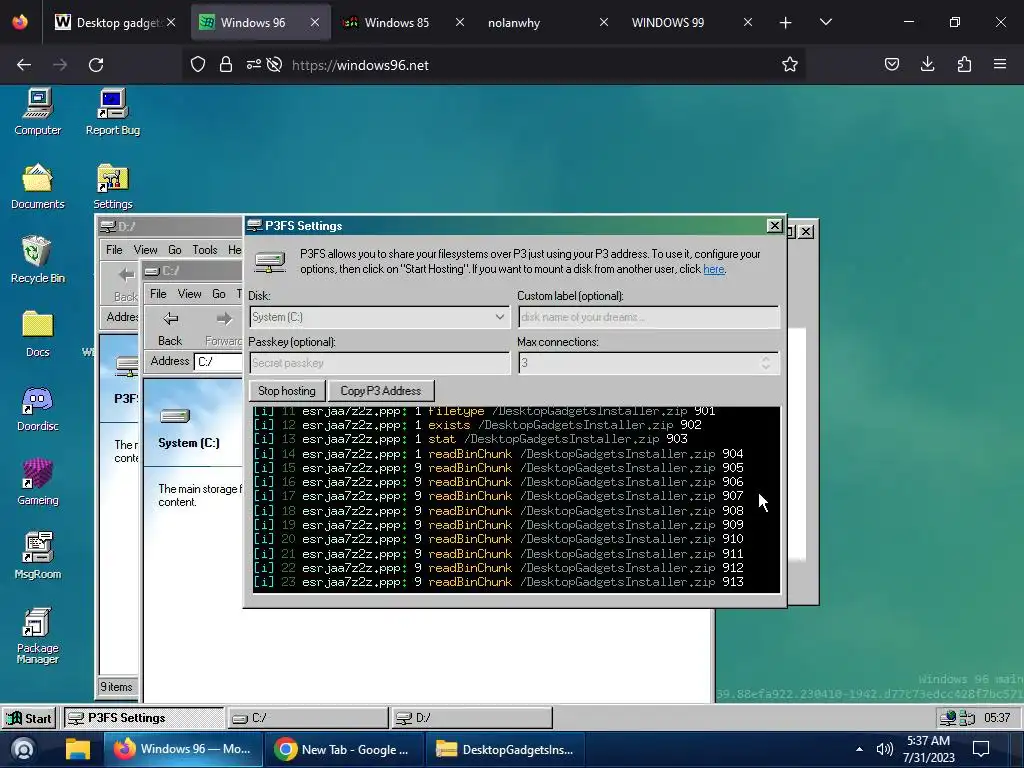
Task: Click Copy P3 Address button
Action: click(381, 391)
